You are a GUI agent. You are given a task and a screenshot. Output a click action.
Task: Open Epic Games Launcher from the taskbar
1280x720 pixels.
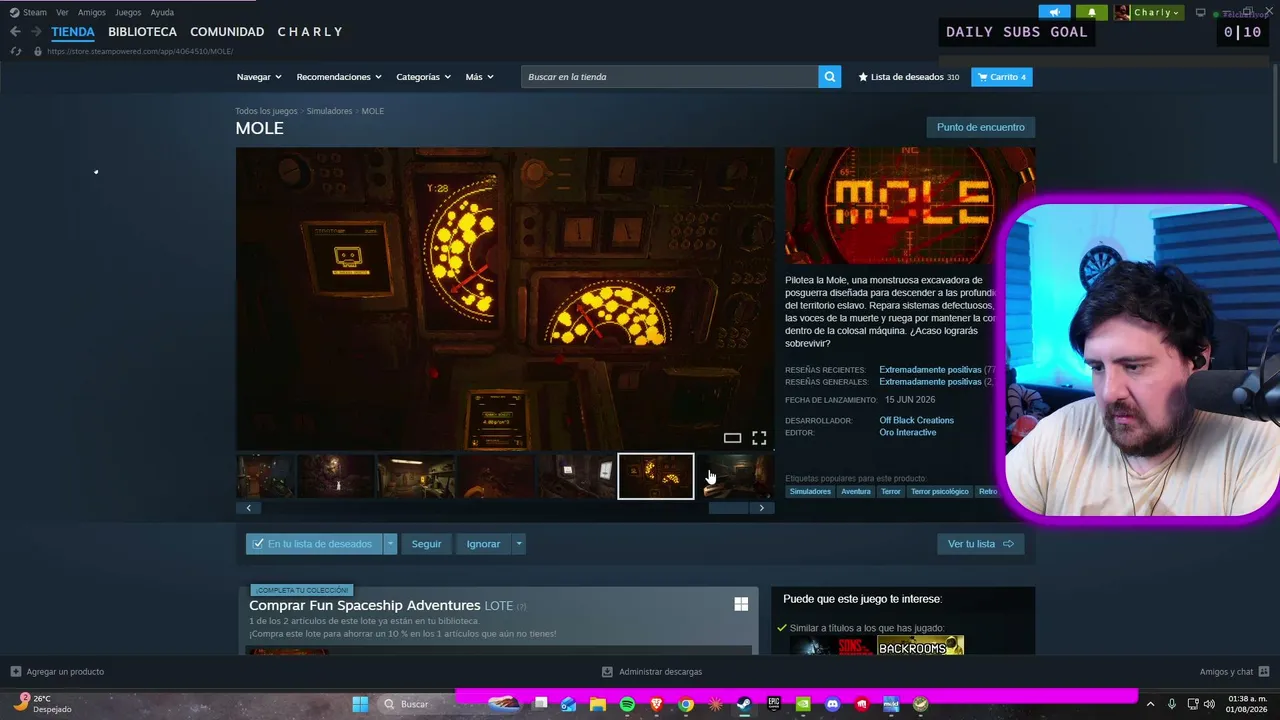(774, 704)
